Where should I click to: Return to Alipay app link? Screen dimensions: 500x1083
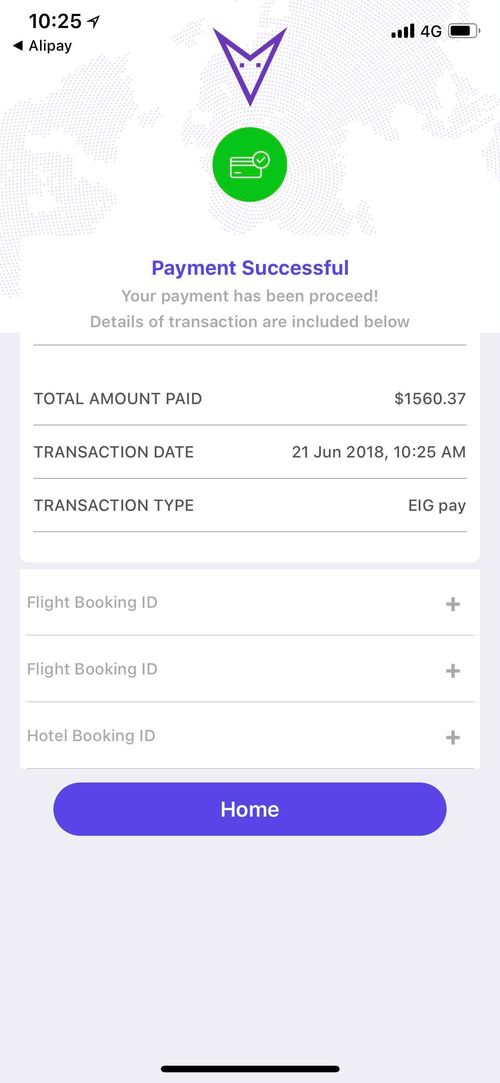[x=43, y=46]
